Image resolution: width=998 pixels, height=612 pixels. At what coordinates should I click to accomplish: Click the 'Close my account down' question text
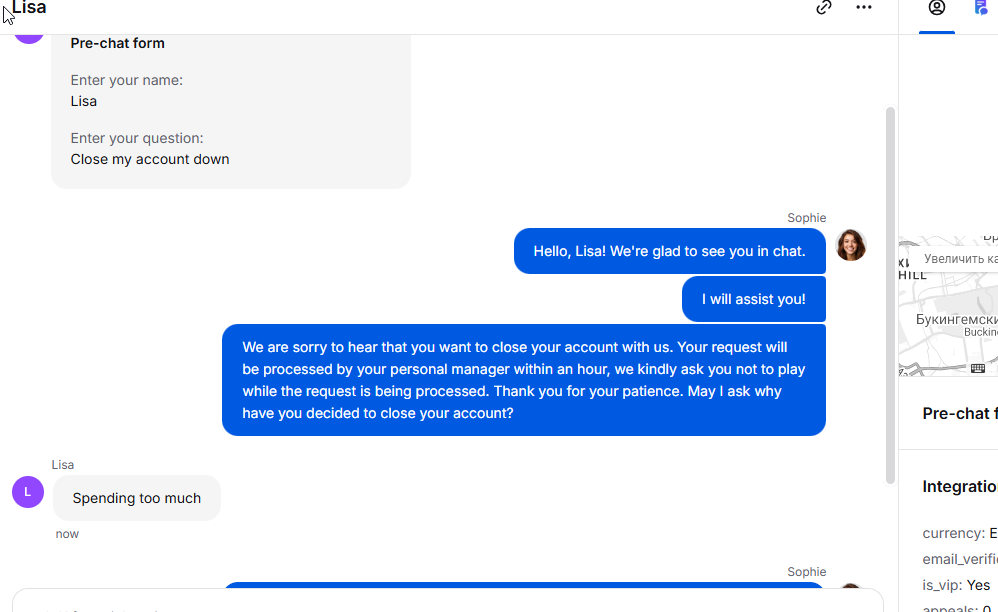point(150,159)
